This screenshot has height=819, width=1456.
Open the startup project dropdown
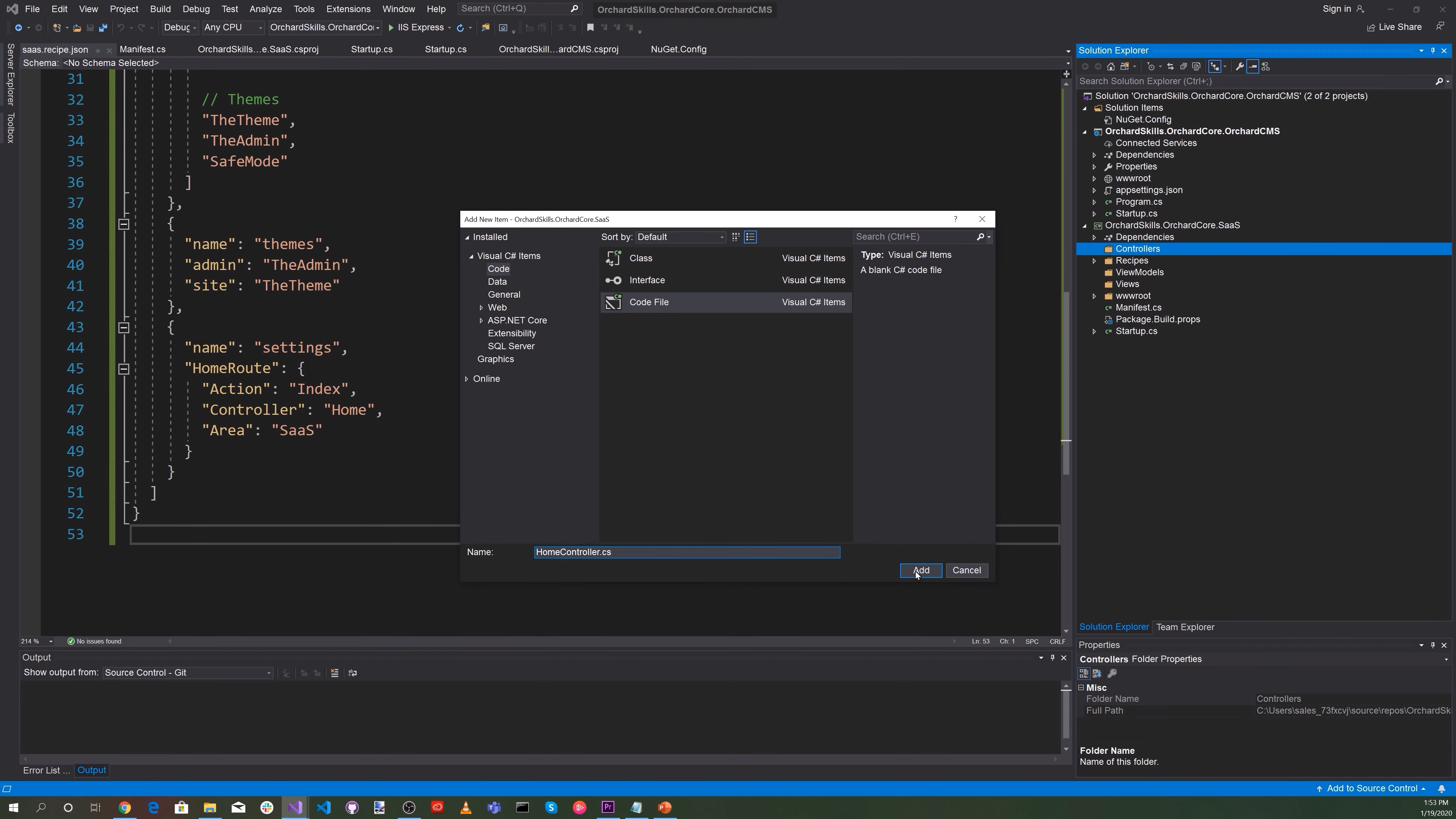point(325,28)
